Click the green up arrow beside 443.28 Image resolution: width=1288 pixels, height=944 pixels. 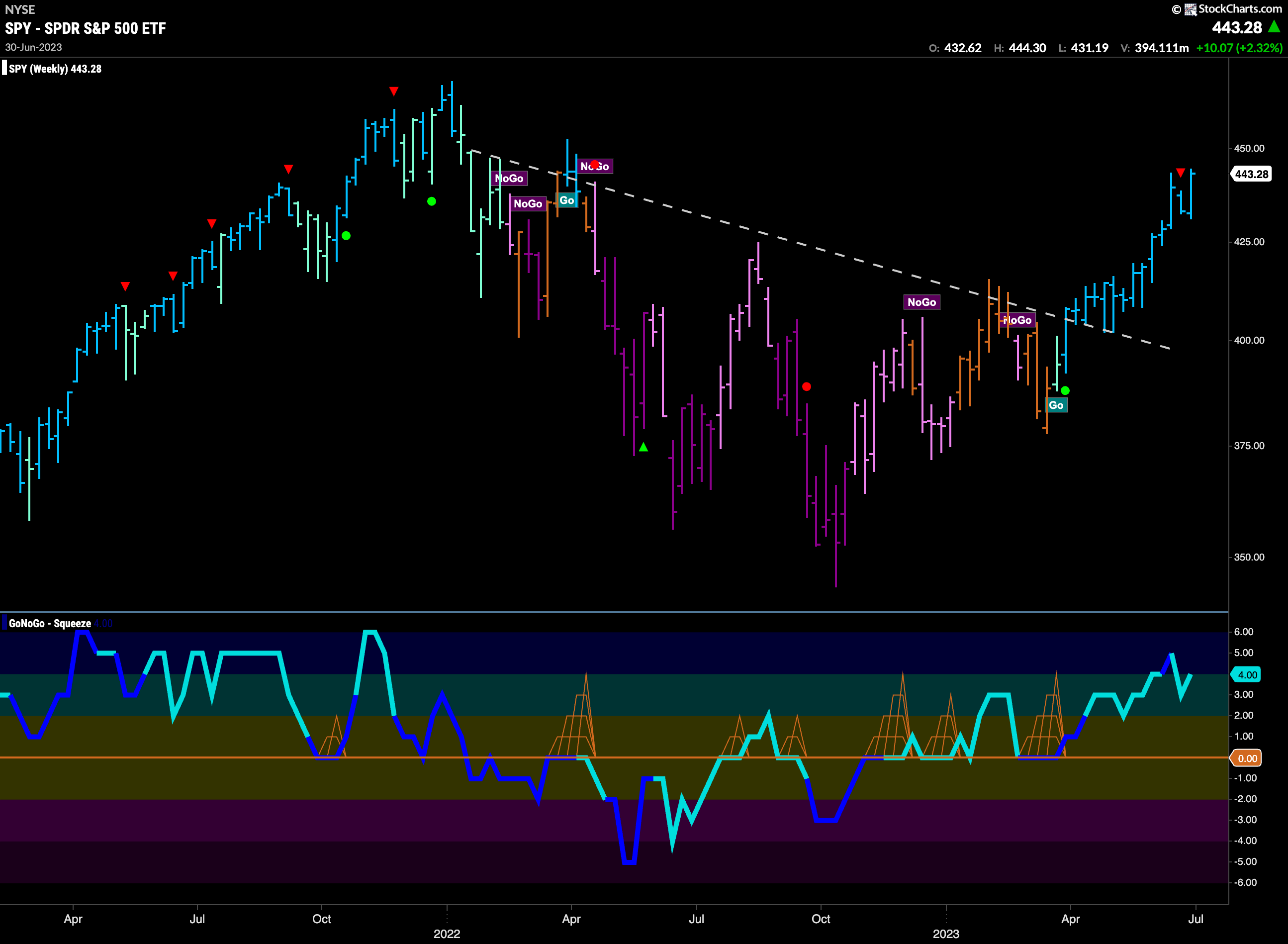coord(1274,26)
